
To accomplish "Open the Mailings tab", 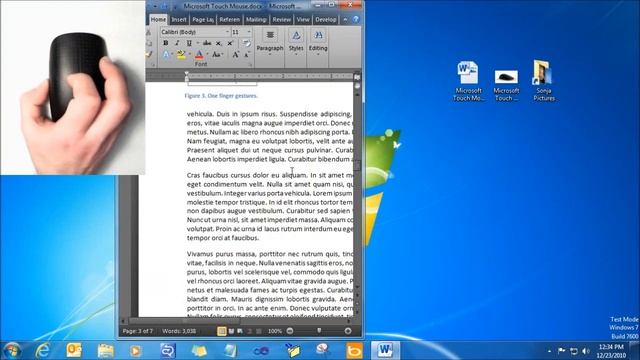I will point(256,20).
